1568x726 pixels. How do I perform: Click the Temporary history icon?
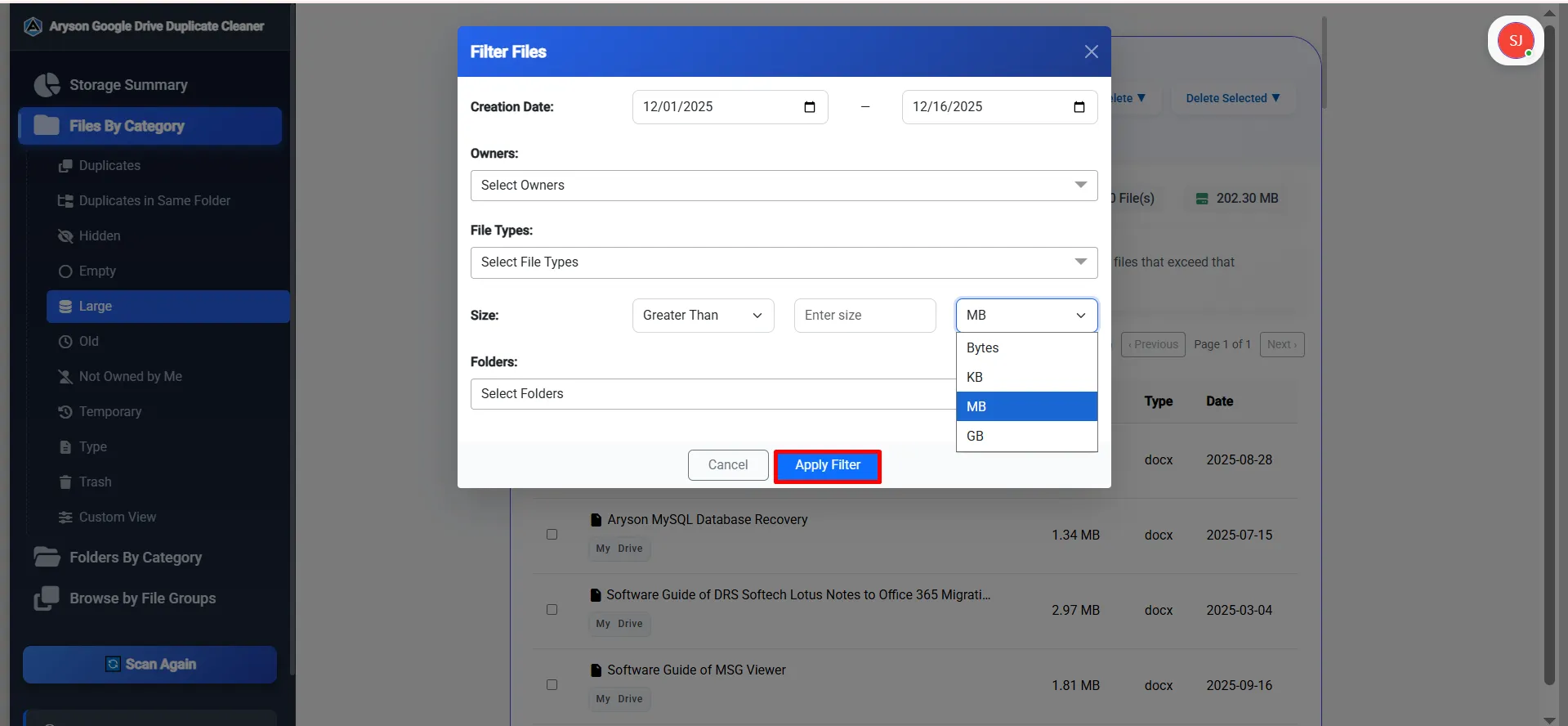tap(65, 412)
